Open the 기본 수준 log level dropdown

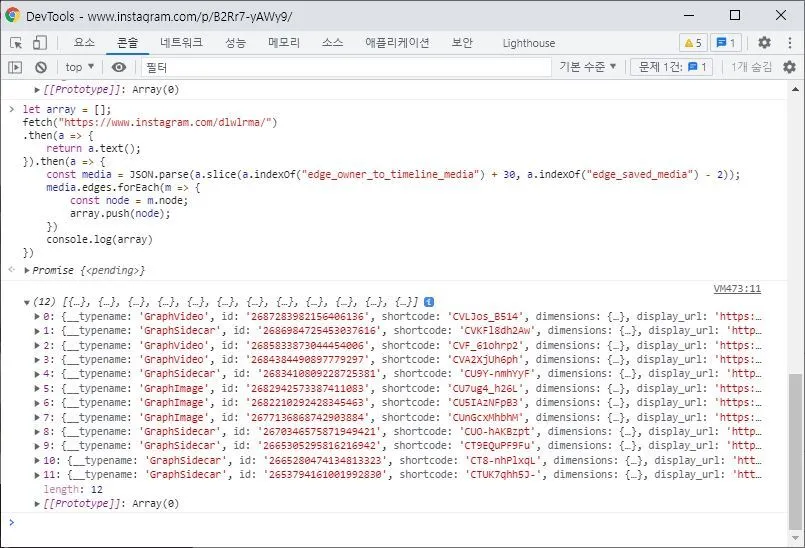click(587, 67)
